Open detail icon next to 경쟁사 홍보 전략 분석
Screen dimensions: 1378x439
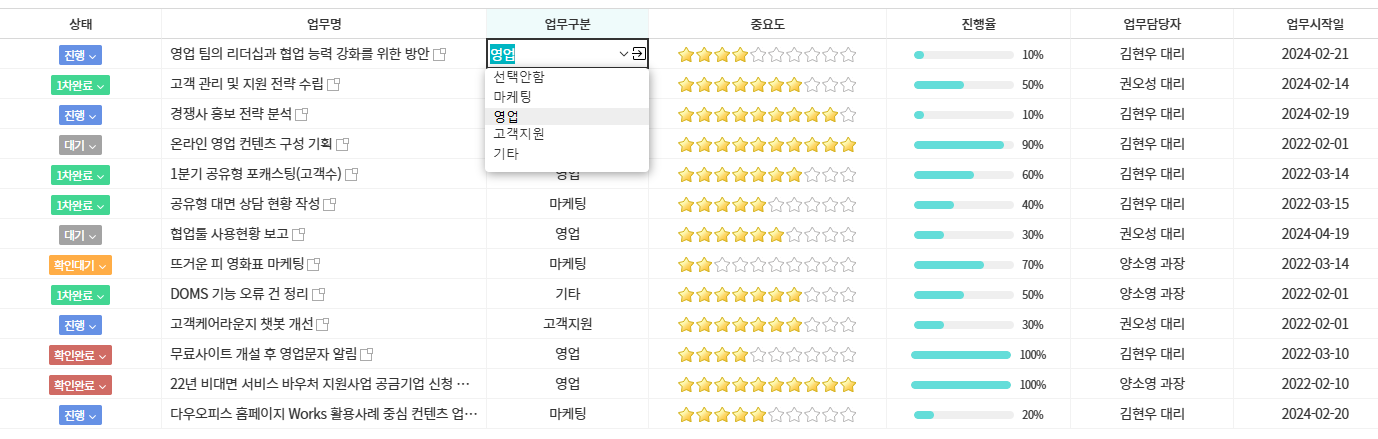pos(302,115)
